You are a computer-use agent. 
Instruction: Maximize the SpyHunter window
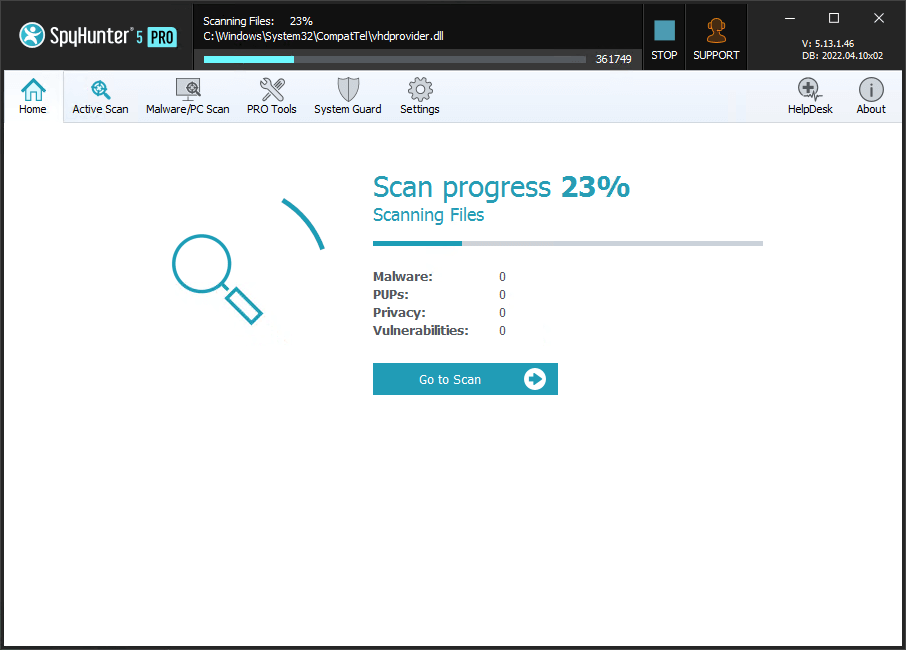click(834, 18)
